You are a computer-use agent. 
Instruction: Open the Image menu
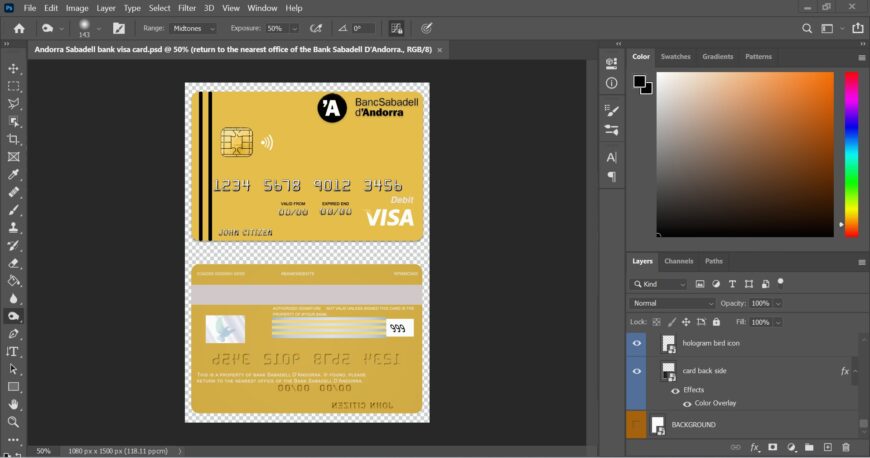77,8
